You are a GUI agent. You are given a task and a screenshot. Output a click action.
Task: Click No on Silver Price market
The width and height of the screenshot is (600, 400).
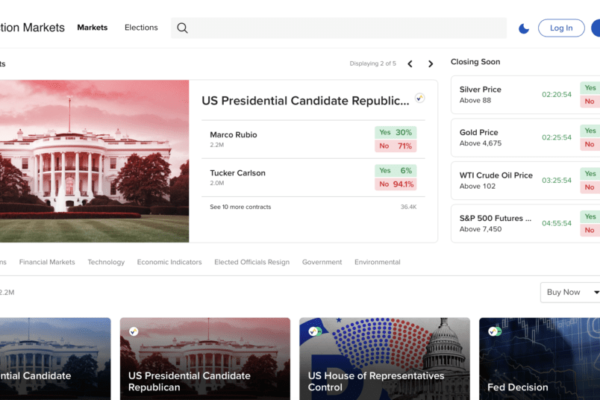[x=590, y=101]
